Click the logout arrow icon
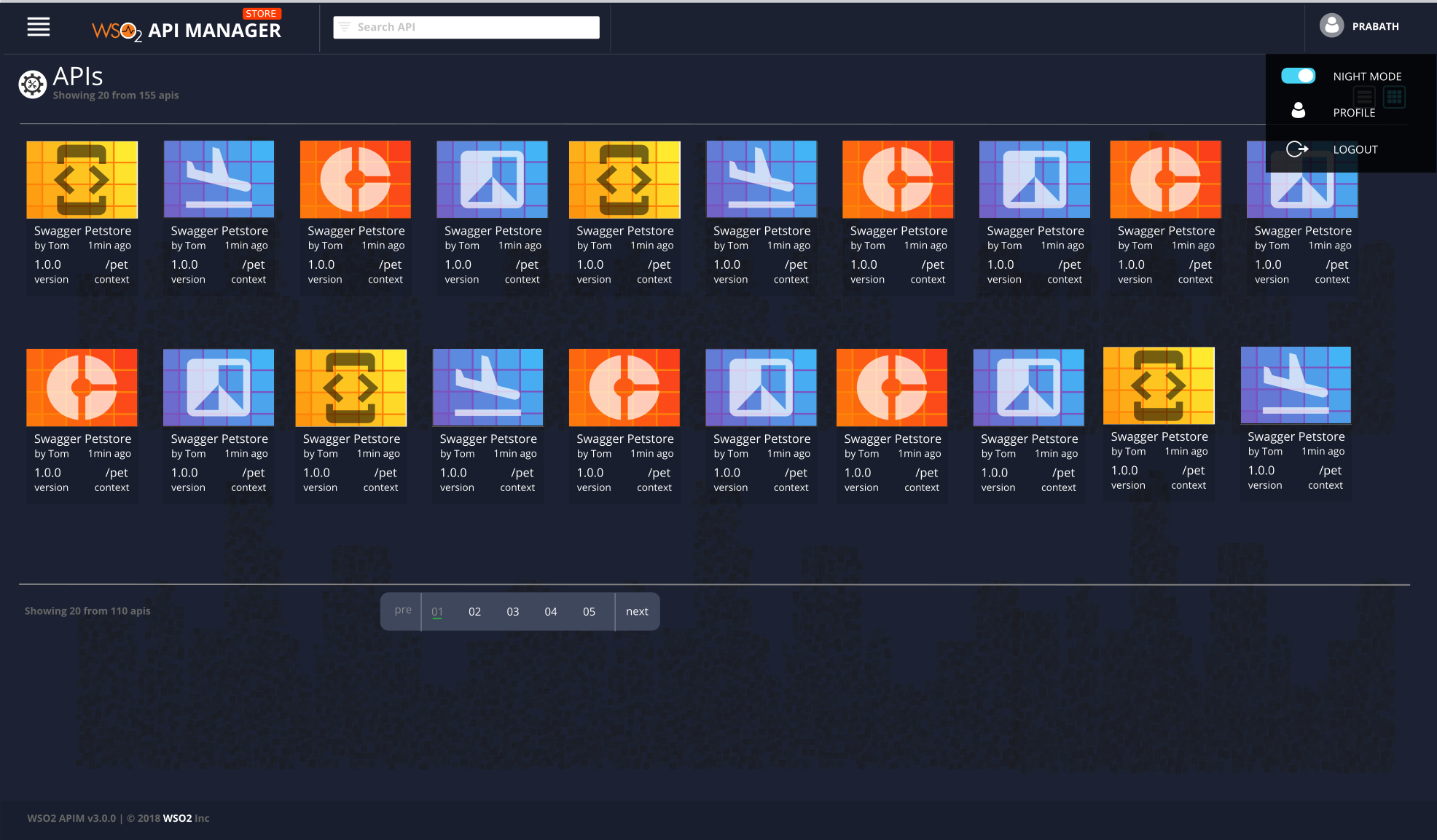This screenshot has height=840, width=1437. (x=1297, y=149)
